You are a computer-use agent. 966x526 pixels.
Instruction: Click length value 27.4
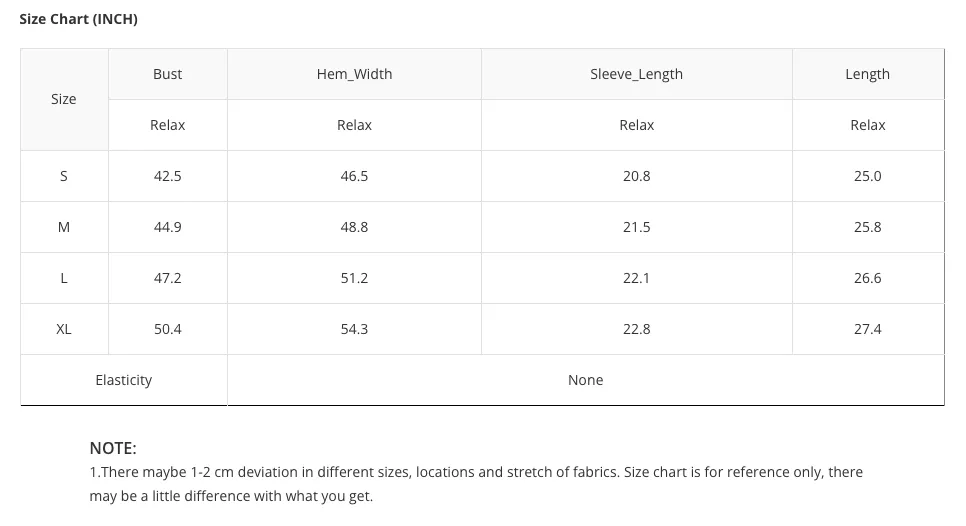click(x=867, y=330)
